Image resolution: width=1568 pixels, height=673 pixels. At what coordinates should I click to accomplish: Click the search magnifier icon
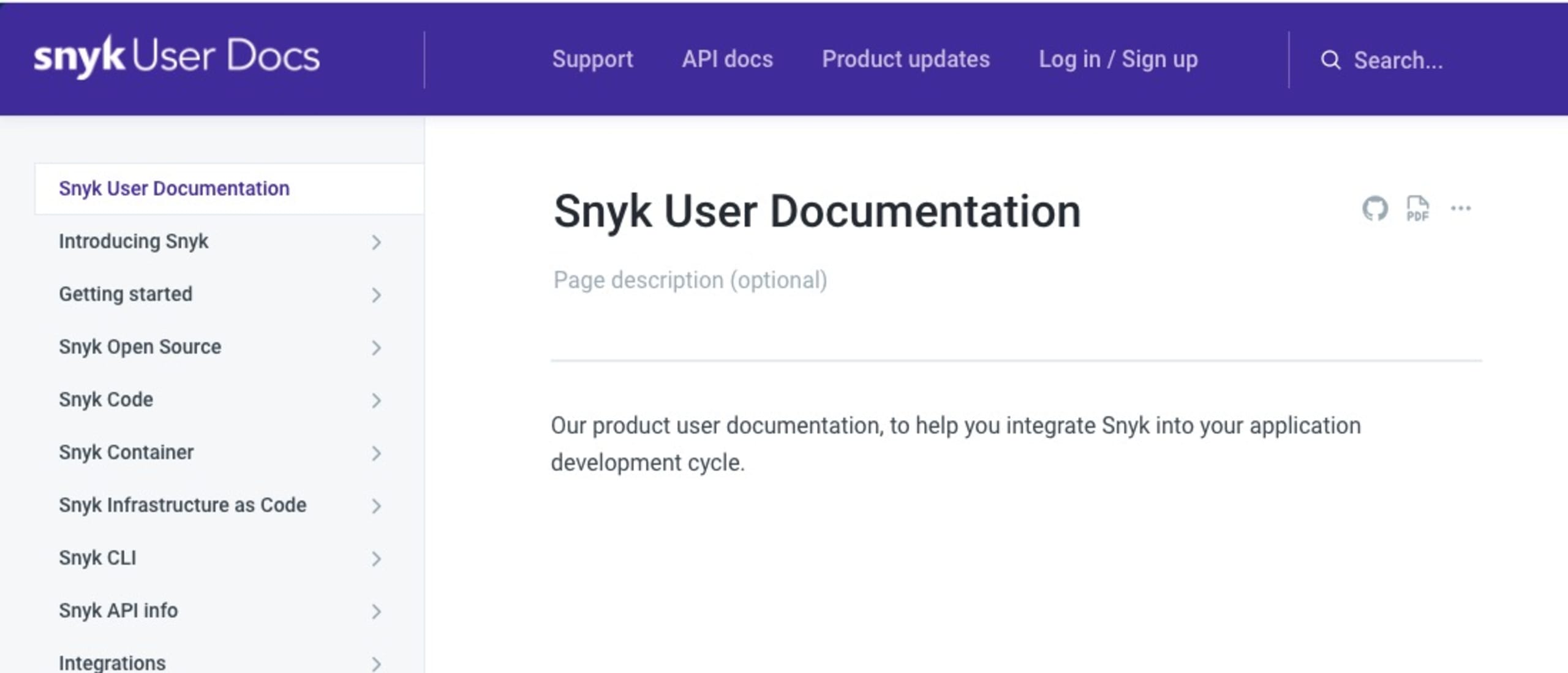click(x=1330, y=60)
